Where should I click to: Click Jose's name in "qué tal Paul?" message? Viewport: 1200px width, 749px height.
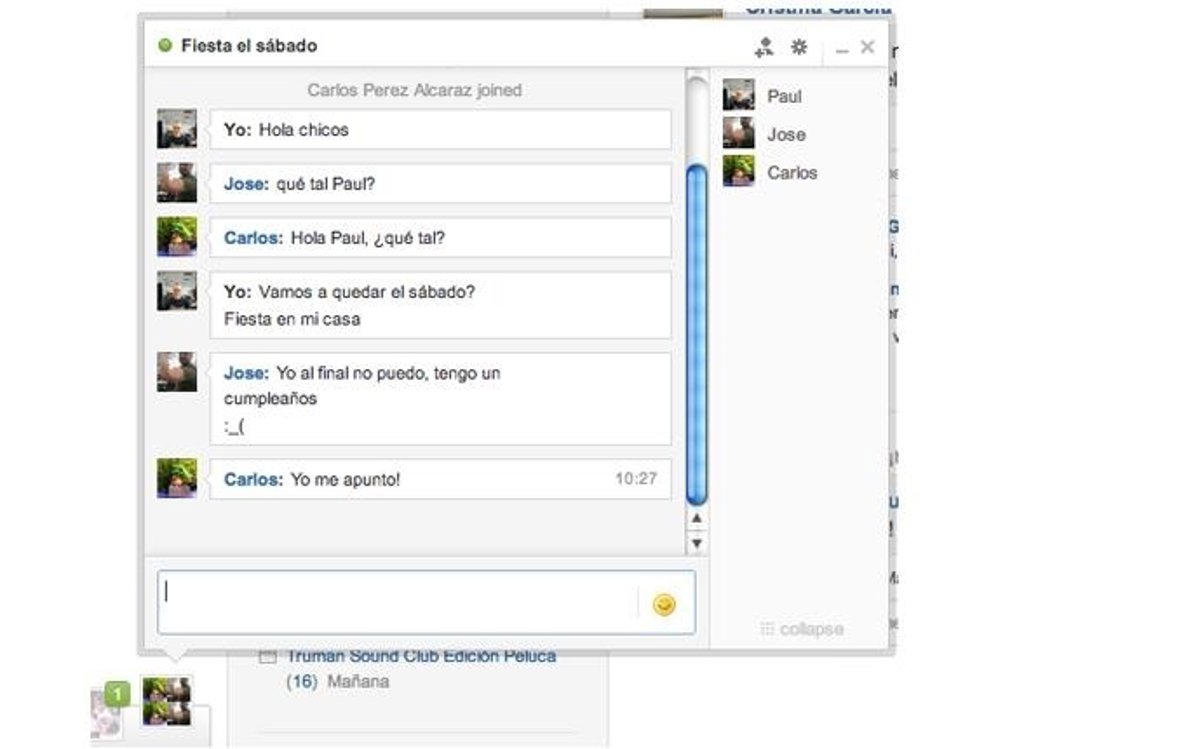246,184
